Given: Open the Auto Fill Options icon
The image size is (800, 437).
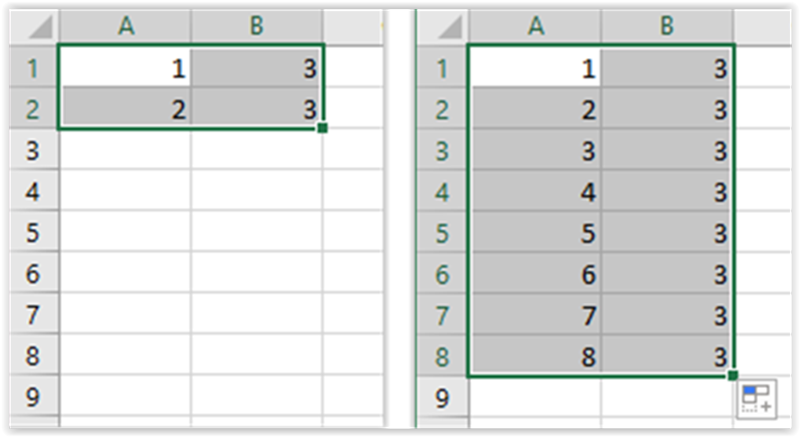Looking at the screenshot, I should 756,399.
